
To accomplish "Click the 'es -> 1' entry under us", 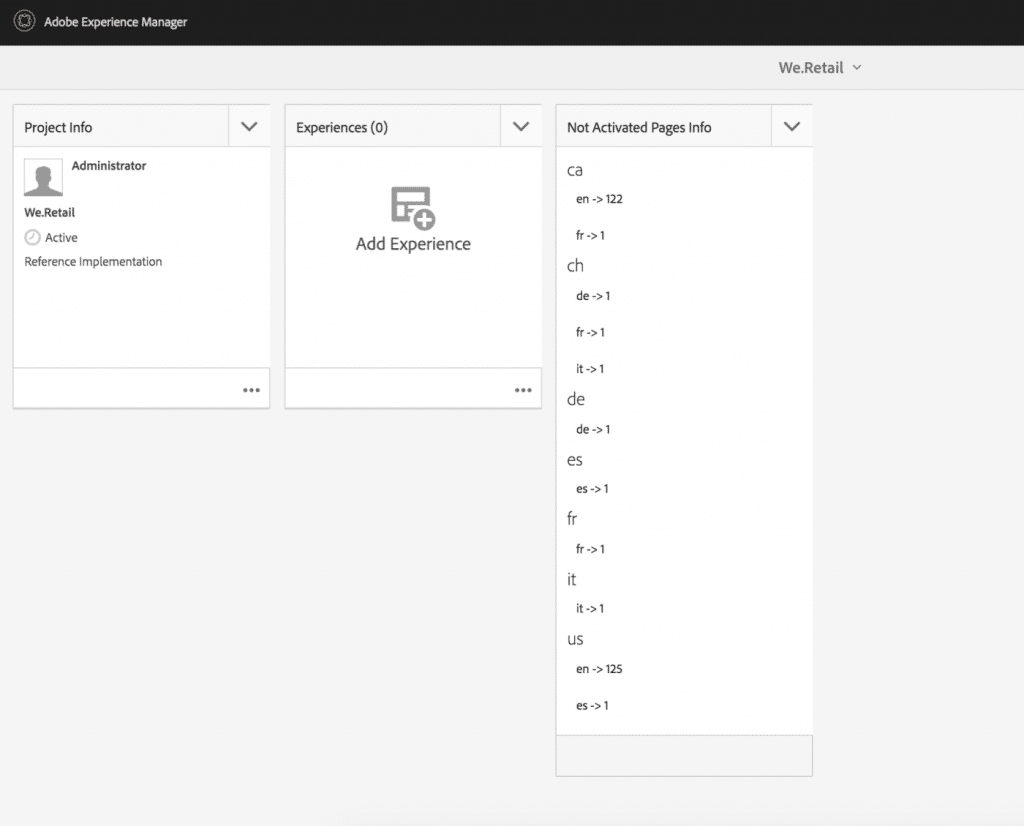I will tap(592, 705).
